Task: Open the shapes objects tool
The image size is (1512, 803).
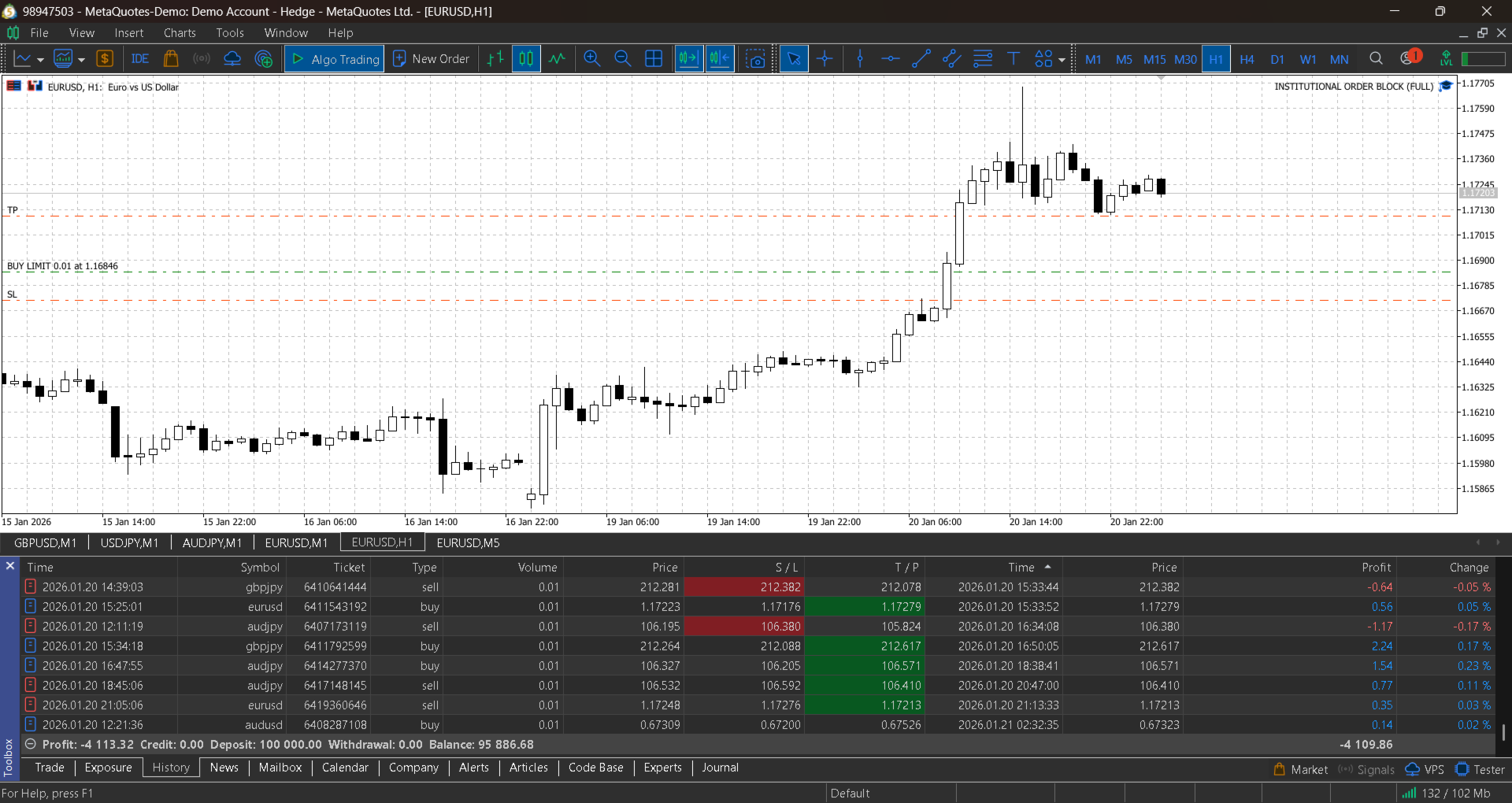Action: click(1043, 59)
